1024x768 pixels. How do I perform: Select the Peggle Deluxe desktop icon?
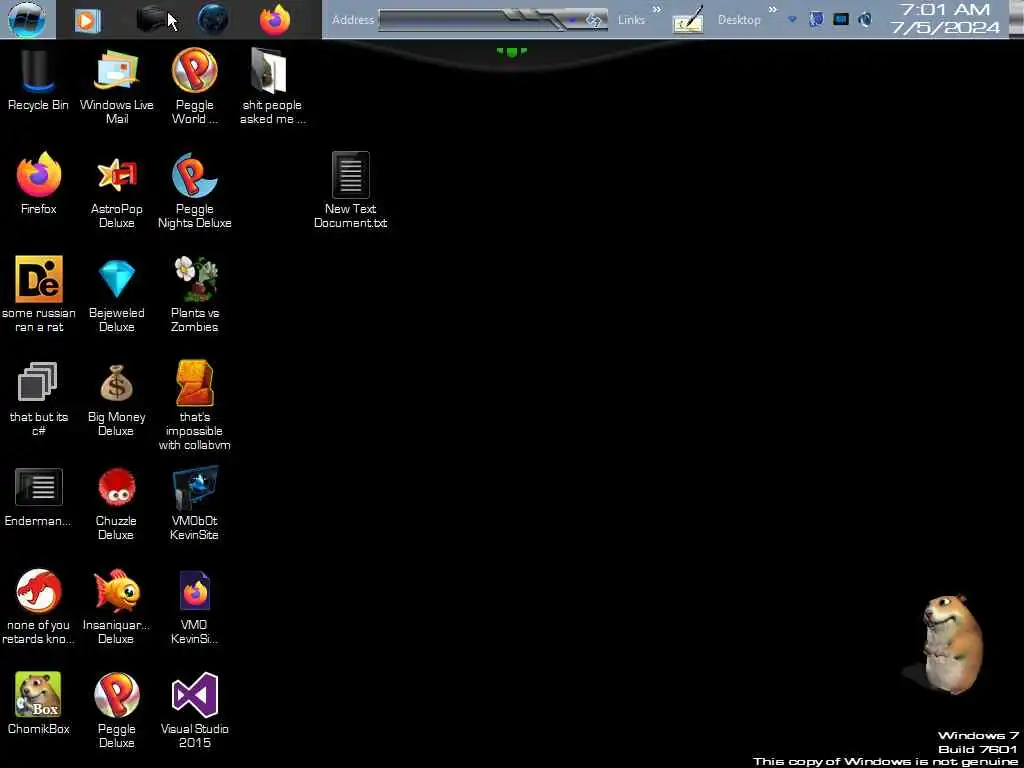coord(117,711)
